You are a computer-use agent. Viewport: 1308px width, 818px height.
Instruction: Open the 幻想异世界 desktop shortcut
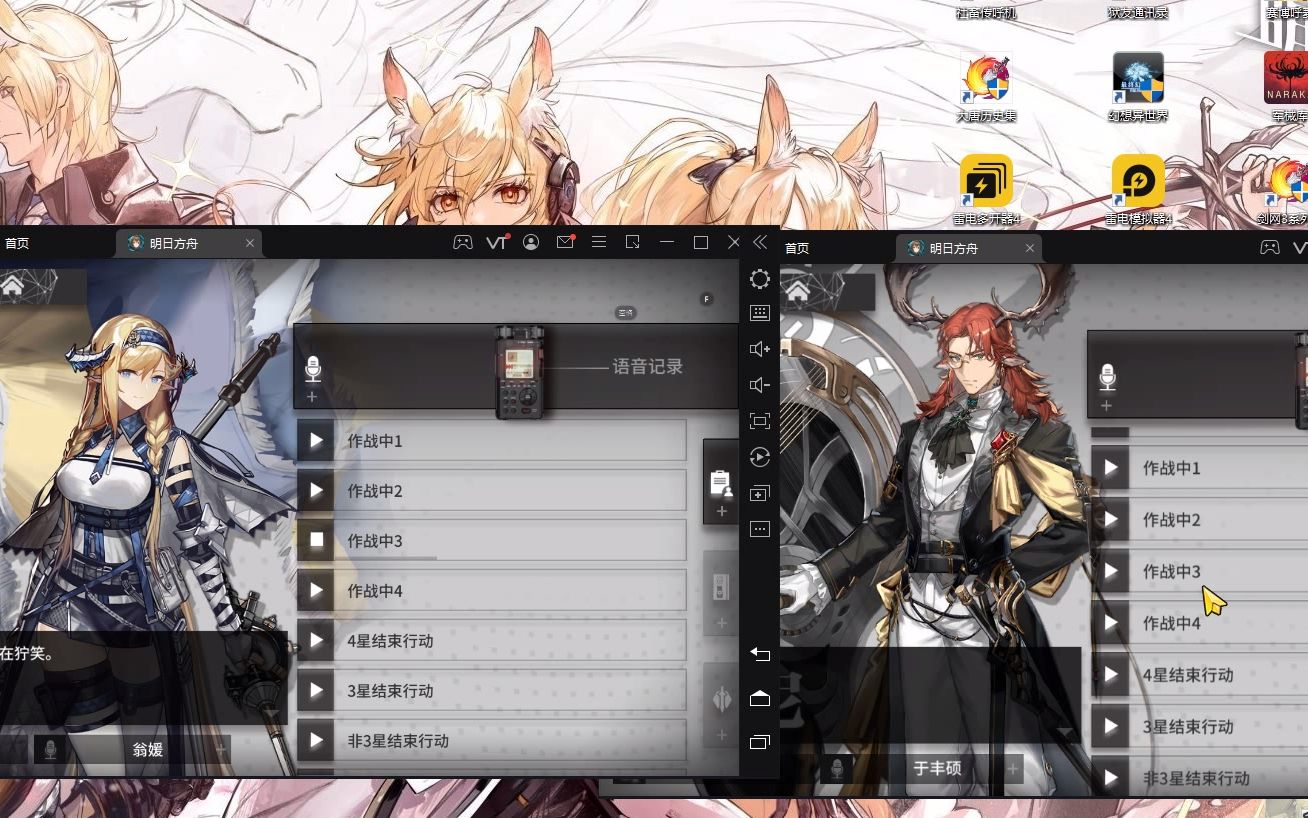coord(1138,87)
